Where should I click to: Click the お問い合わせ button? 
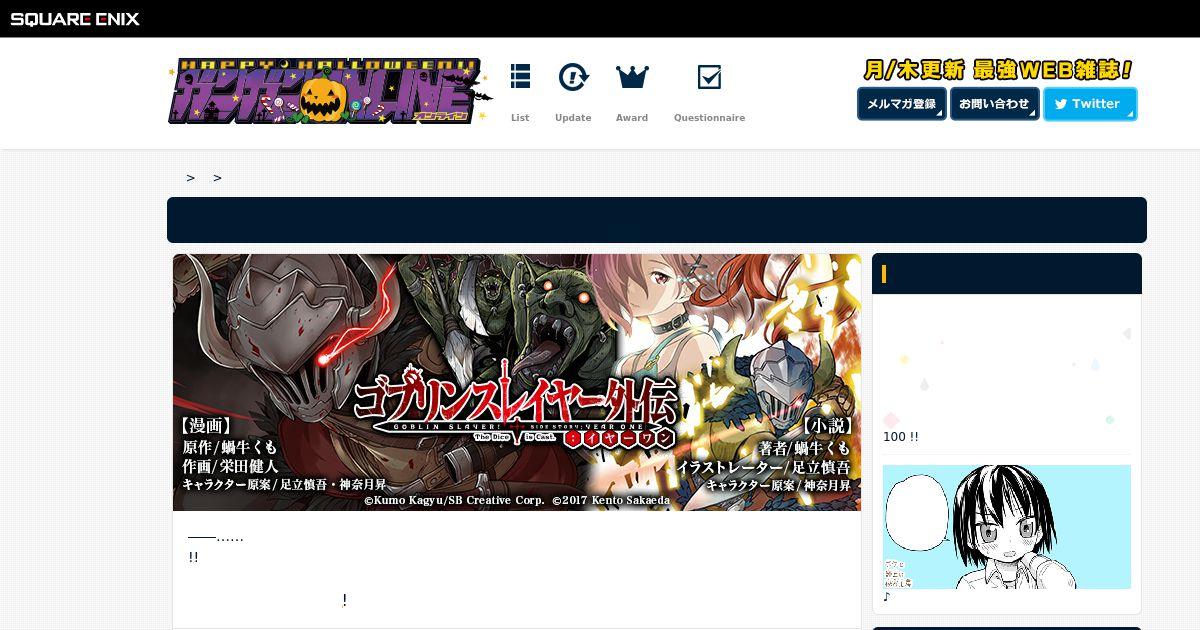(995, 104)
